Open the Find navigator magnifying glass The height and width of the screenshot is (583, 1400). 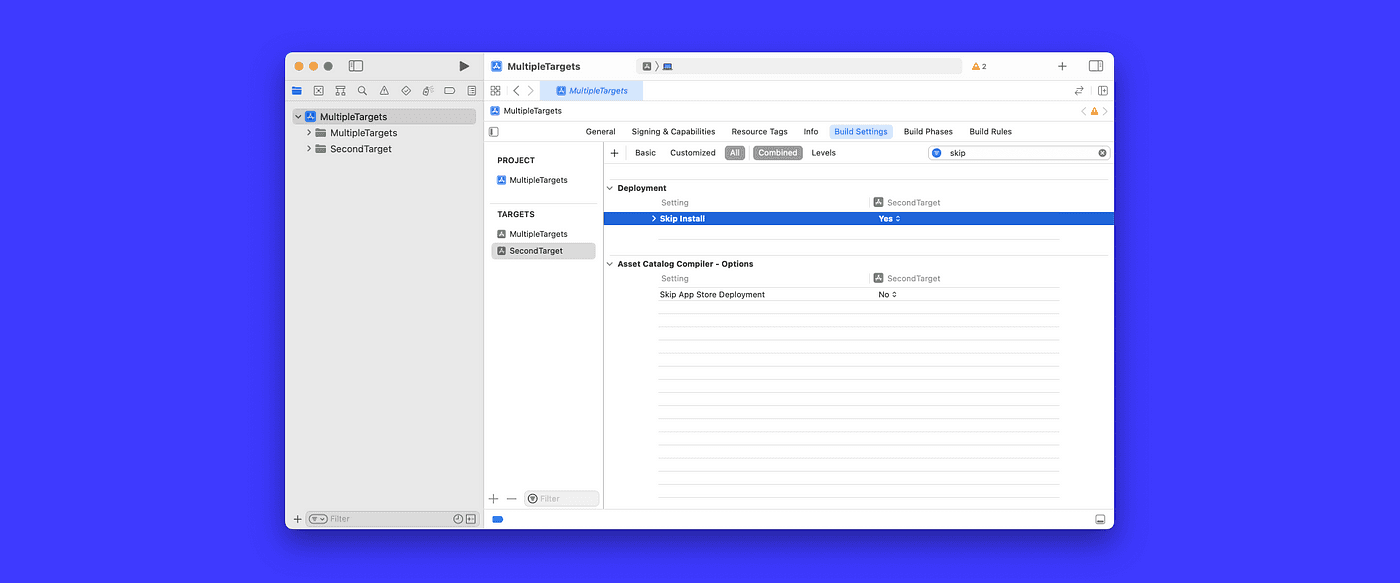click(362, 90)
